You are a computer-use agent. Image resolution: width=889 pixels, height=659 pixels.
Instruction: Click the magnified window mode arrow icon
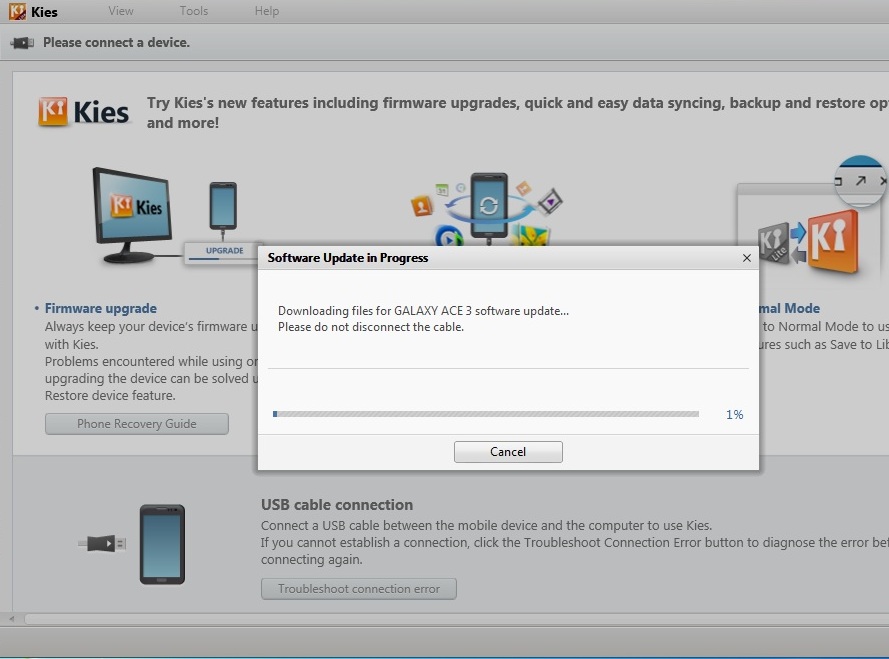[x=861, y=180]
